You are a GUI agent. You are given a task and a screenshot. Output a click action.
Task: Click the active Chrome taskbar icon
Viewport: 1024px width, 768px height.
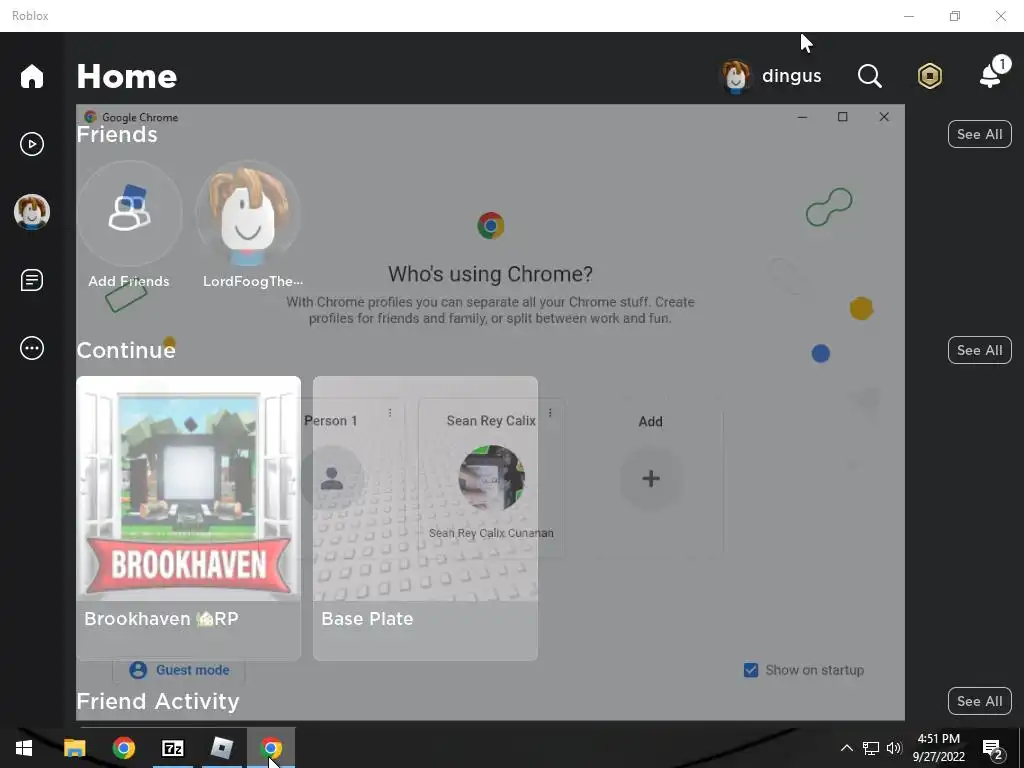pyautogui.click(x=271, y=748)
